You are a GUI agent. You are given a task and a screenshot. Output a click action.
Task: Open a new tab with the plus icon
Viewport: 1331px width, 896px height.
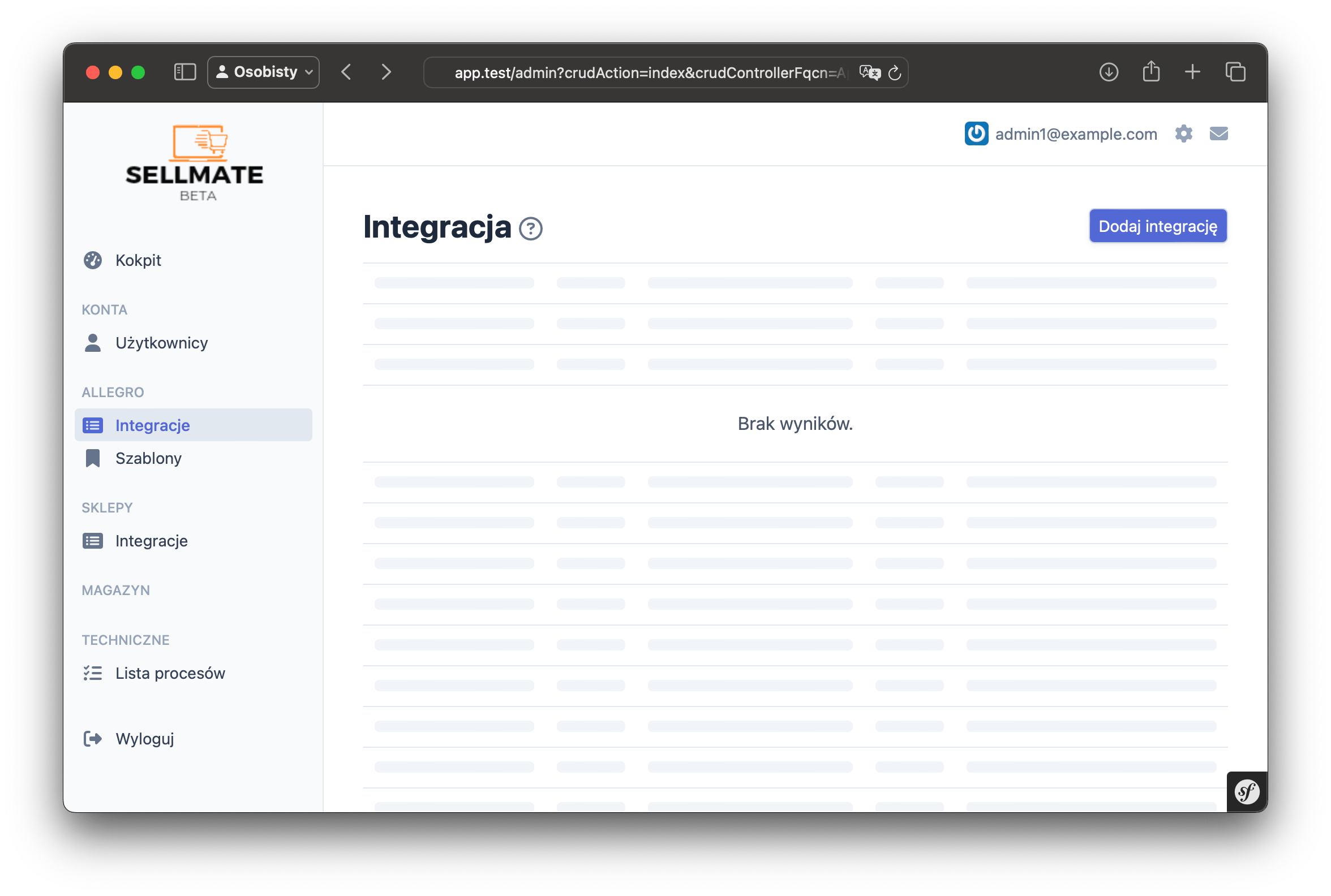(1192, 72)
